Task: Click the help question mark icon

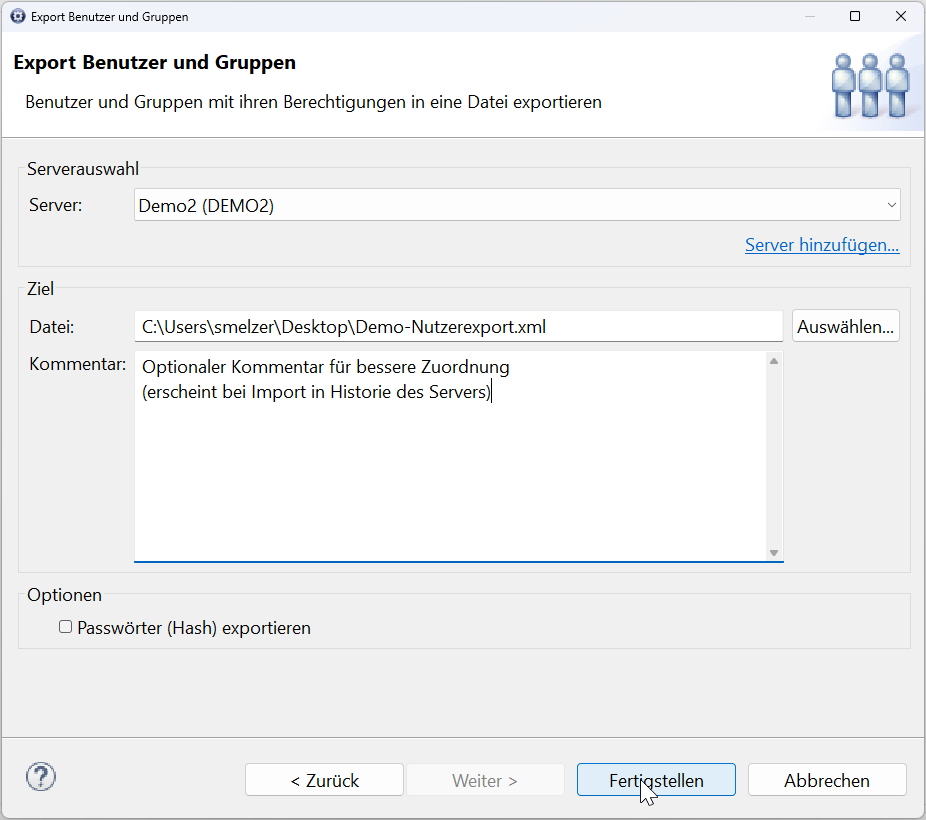Action: click(x=41, y=777)
